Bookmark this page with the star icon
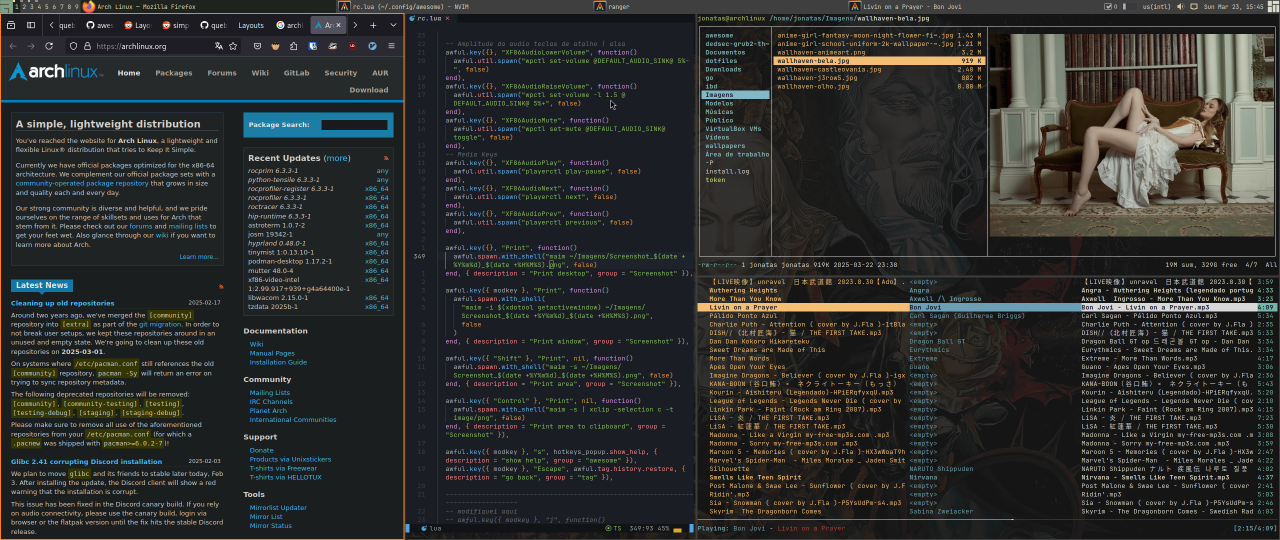The image size is (1280, 540). tap(233, 46)
